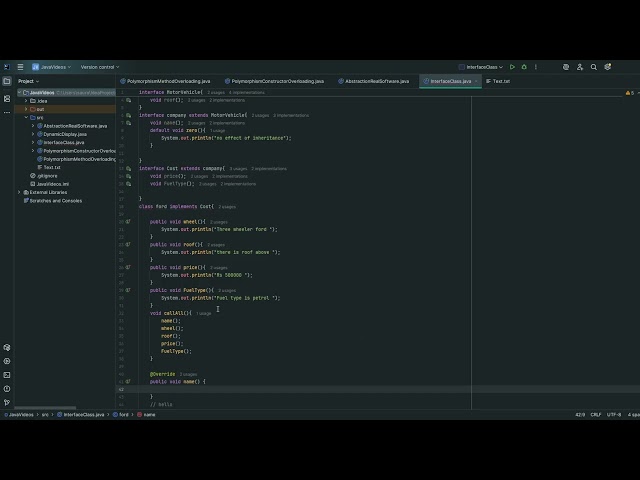
Task: Expand AbstractionRealSoftware.java in the project tree
Action: [x=33, y=126]
